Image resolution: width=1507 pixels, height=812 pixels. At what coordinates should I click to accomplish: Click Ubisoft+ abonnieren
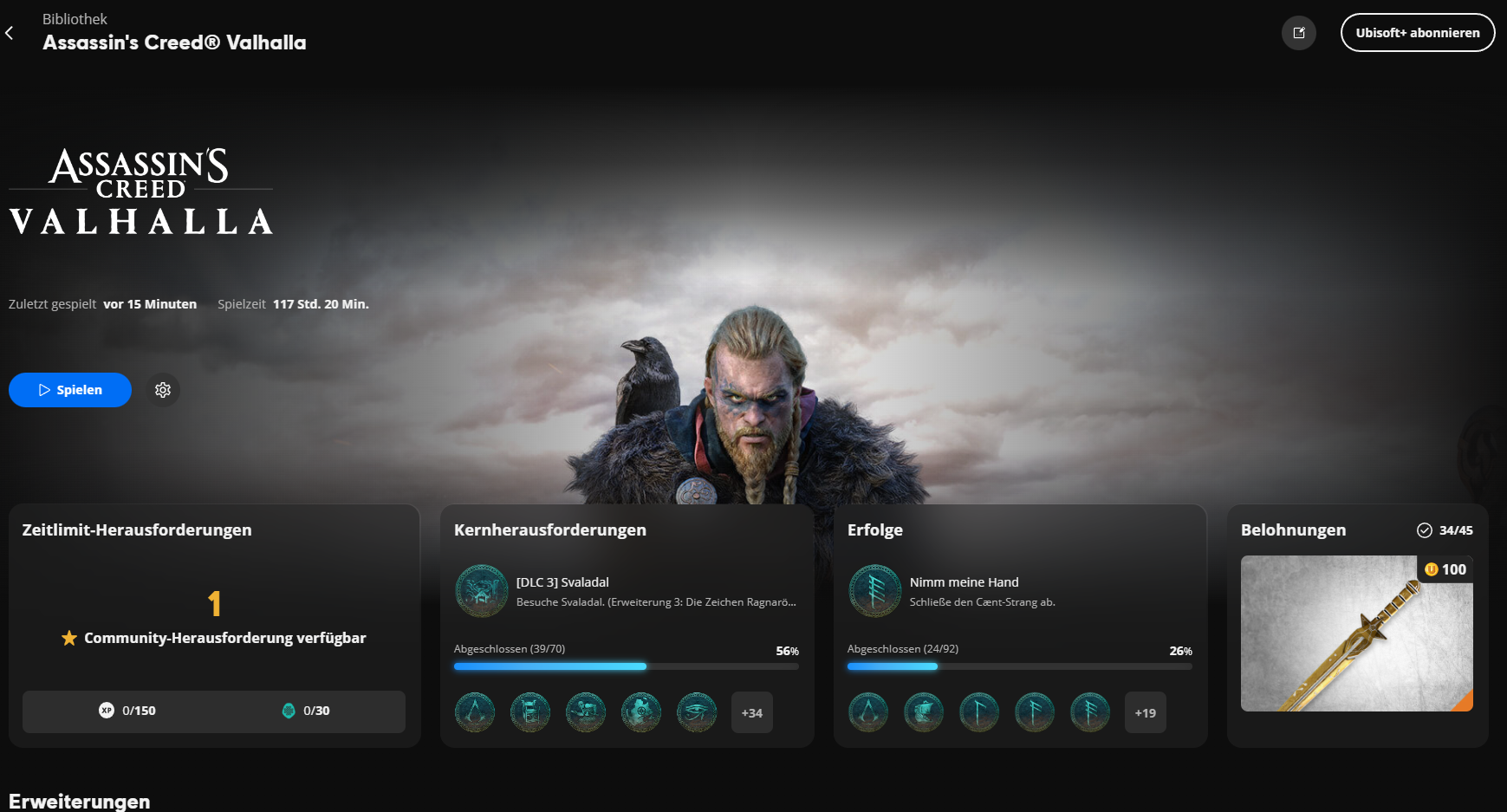1417,32
